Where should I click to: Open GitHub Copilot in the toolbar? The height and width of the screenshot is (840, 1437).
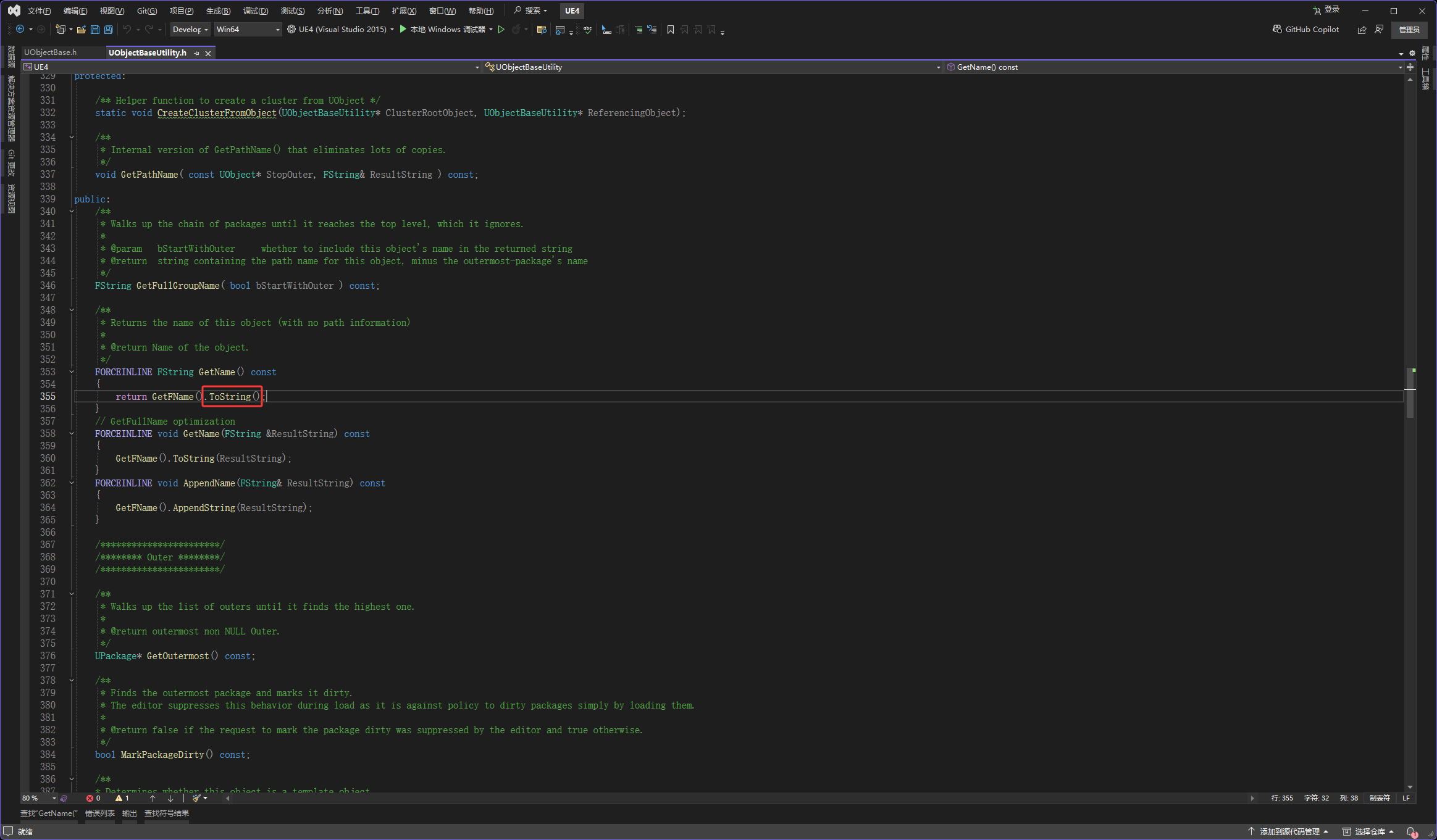[x=1305, y=29]
